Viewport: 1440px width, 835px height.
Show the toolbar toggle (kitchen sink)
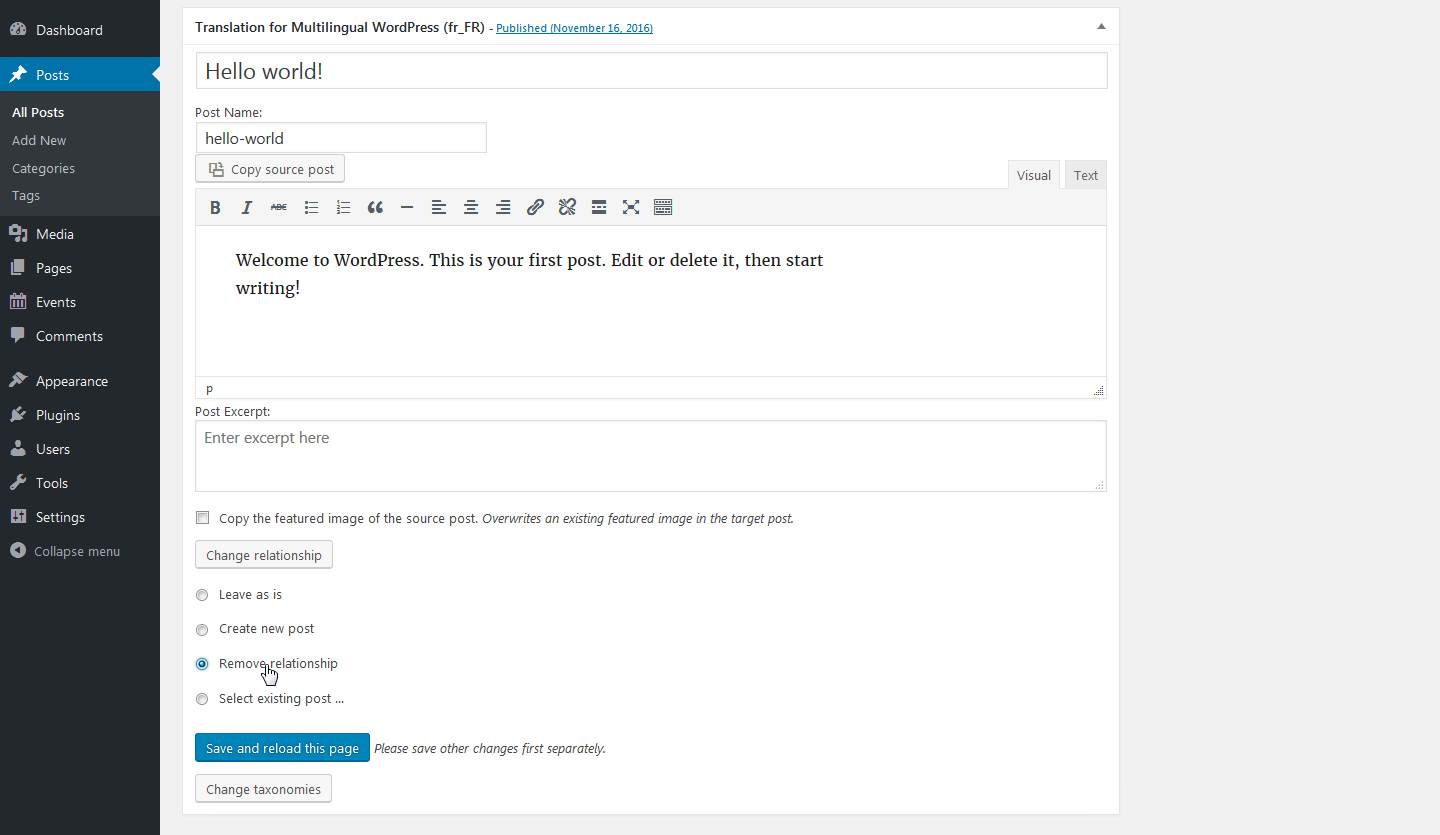tap(663, 207)
